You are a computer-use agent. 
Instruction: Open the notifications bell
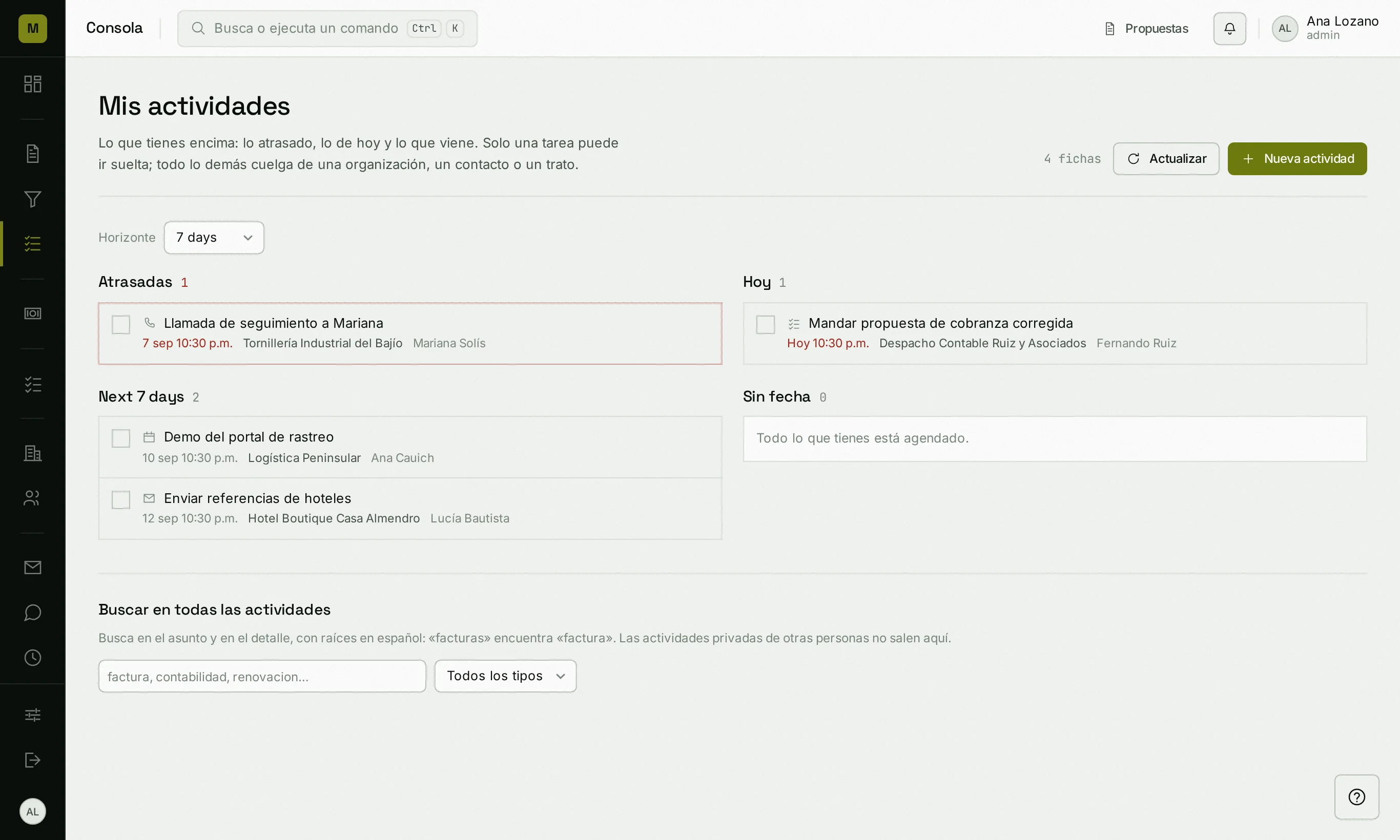coord(1229,28)
